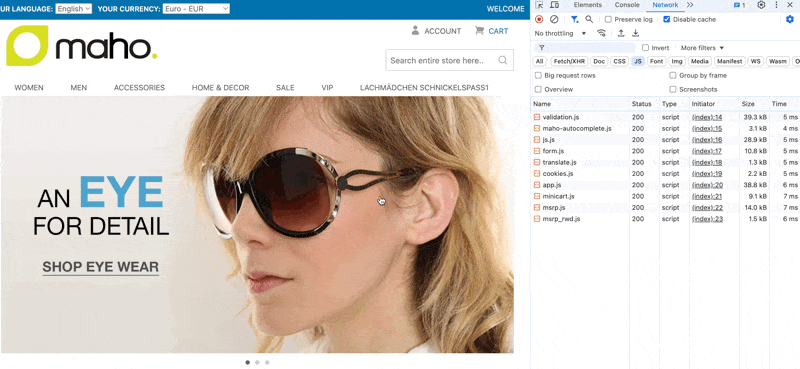Click the export HAR download icon
Image resolution: width=800 pixels, height=369 pixels.
(636, 33)
